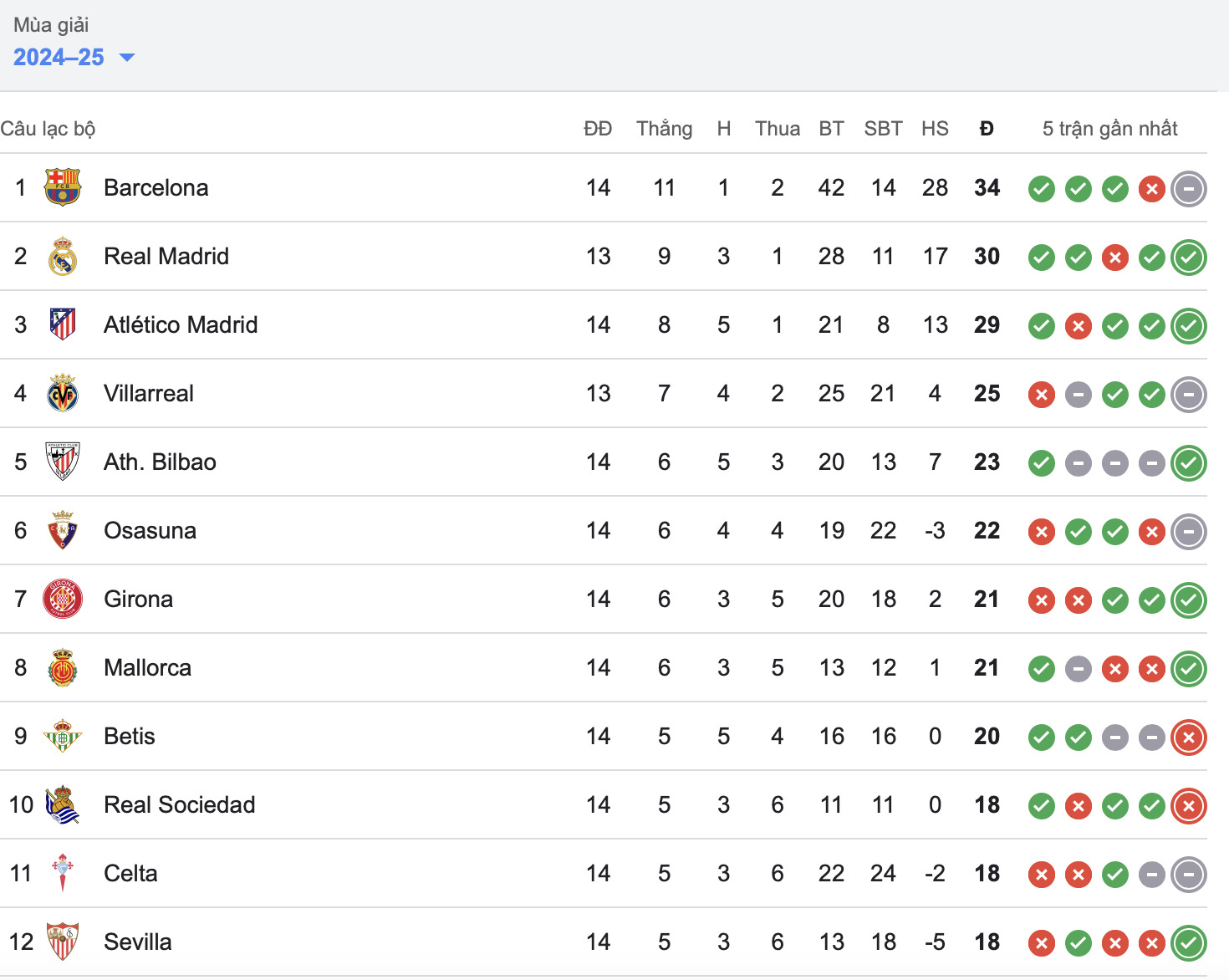The image size is (1229, 980).
Task: Click the Real Madrid crest icon
Action: [62, 256]
